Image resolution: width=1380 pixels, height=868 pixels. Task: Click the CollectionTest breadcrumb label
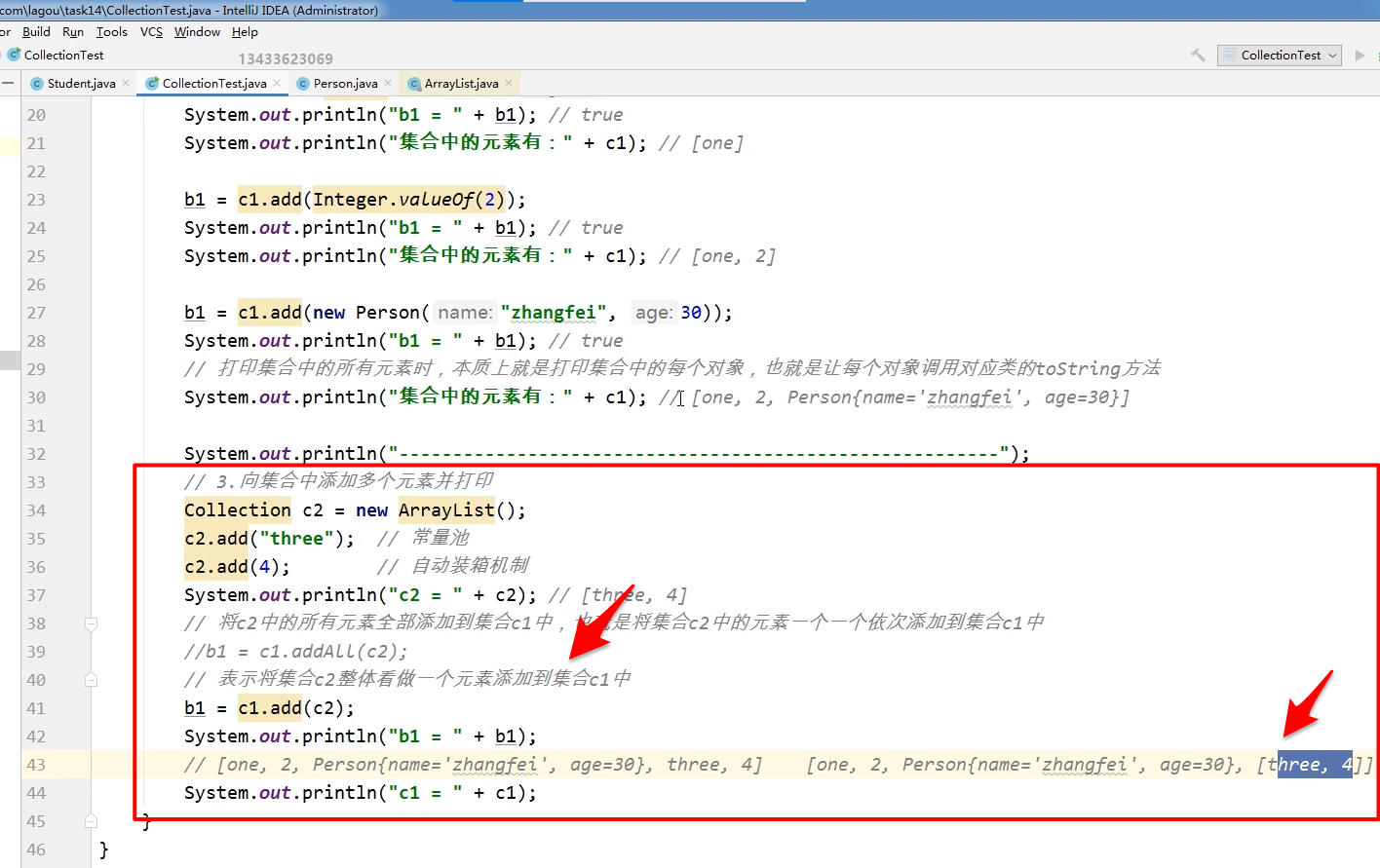coord(63,56)
